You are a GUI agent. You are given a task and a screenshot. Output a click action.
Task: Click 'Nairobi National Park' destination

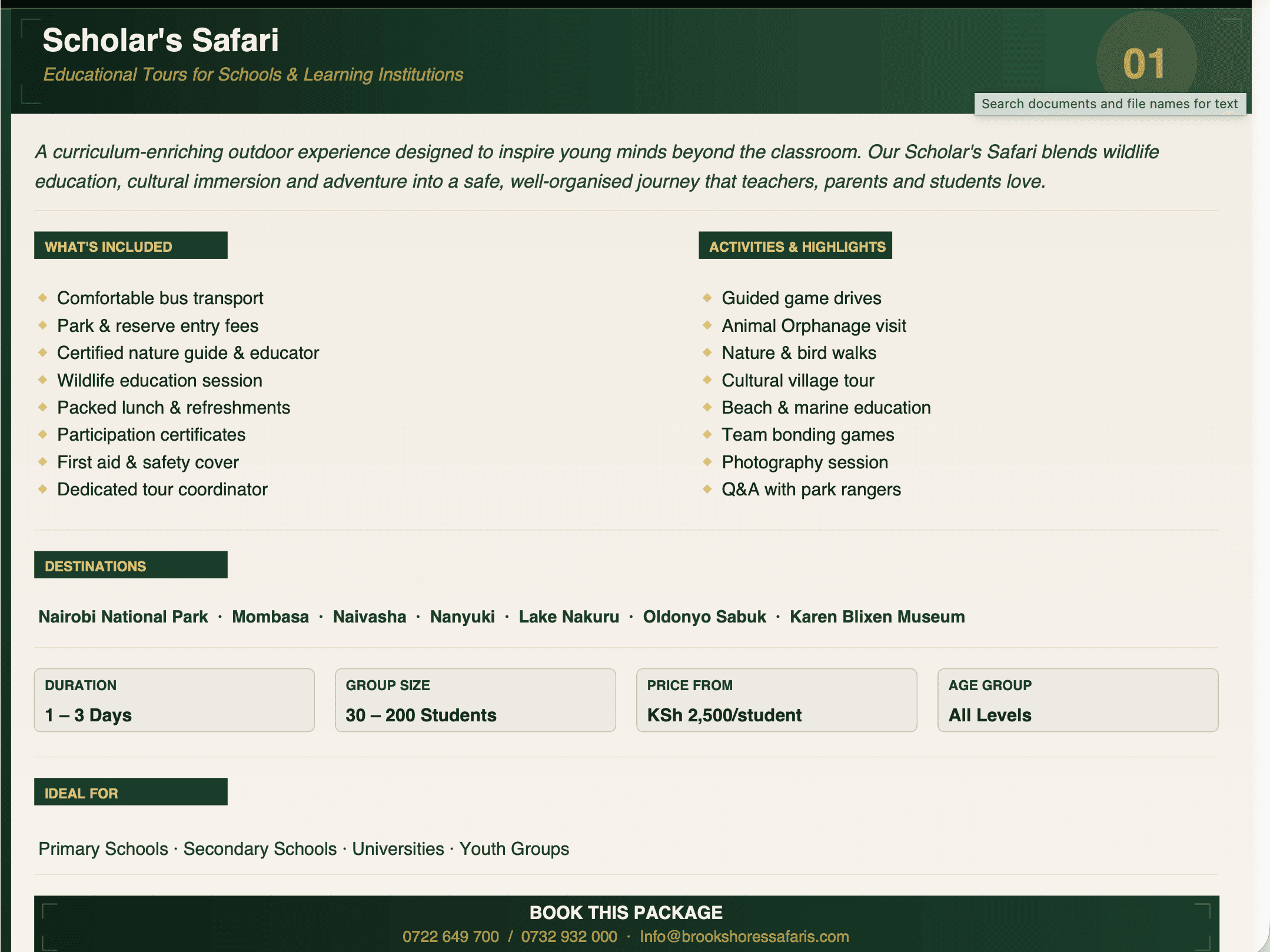tap(123, 617)
